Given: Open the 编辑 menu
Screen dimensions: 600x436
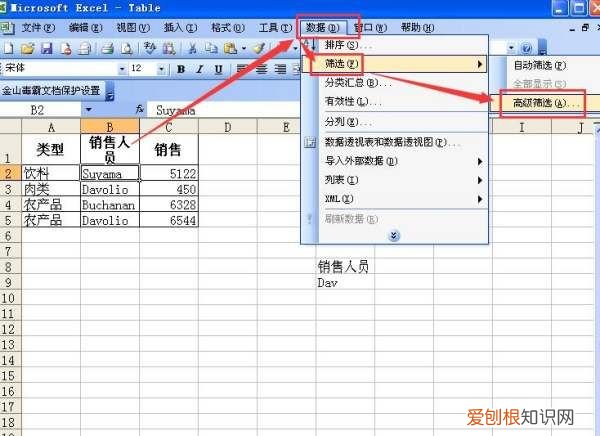Looking at the screenshot, I should pyautogui.click(x=85, y=28).
